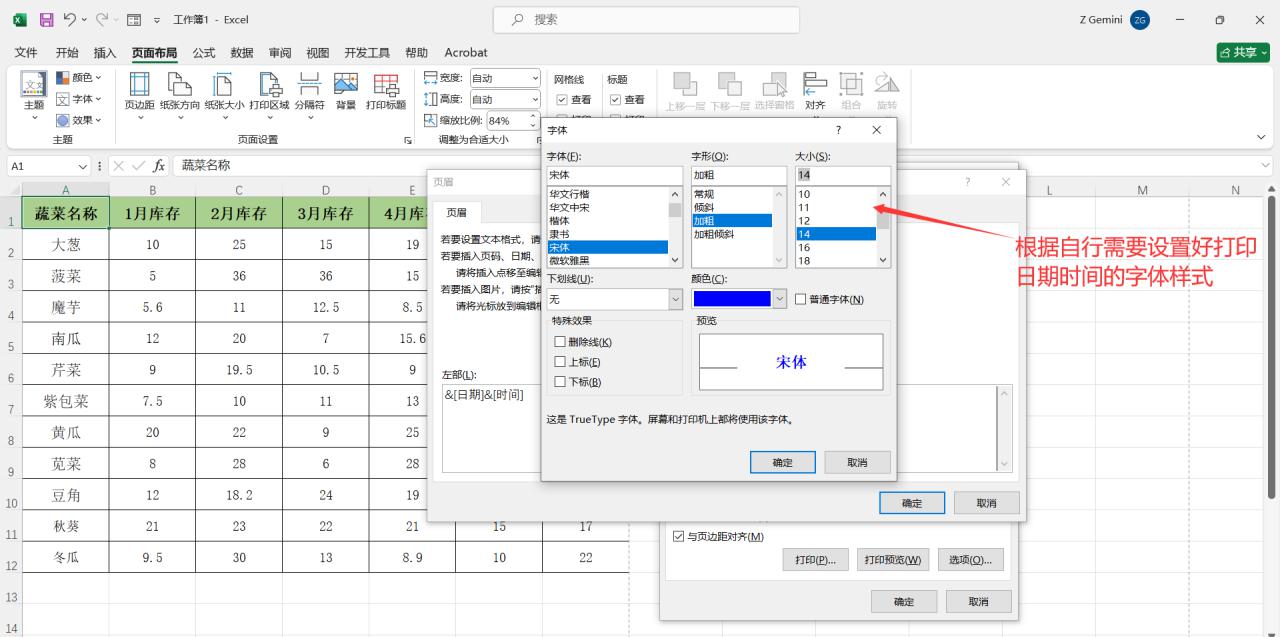Click the ZG account avatar

coord(1140,20)
